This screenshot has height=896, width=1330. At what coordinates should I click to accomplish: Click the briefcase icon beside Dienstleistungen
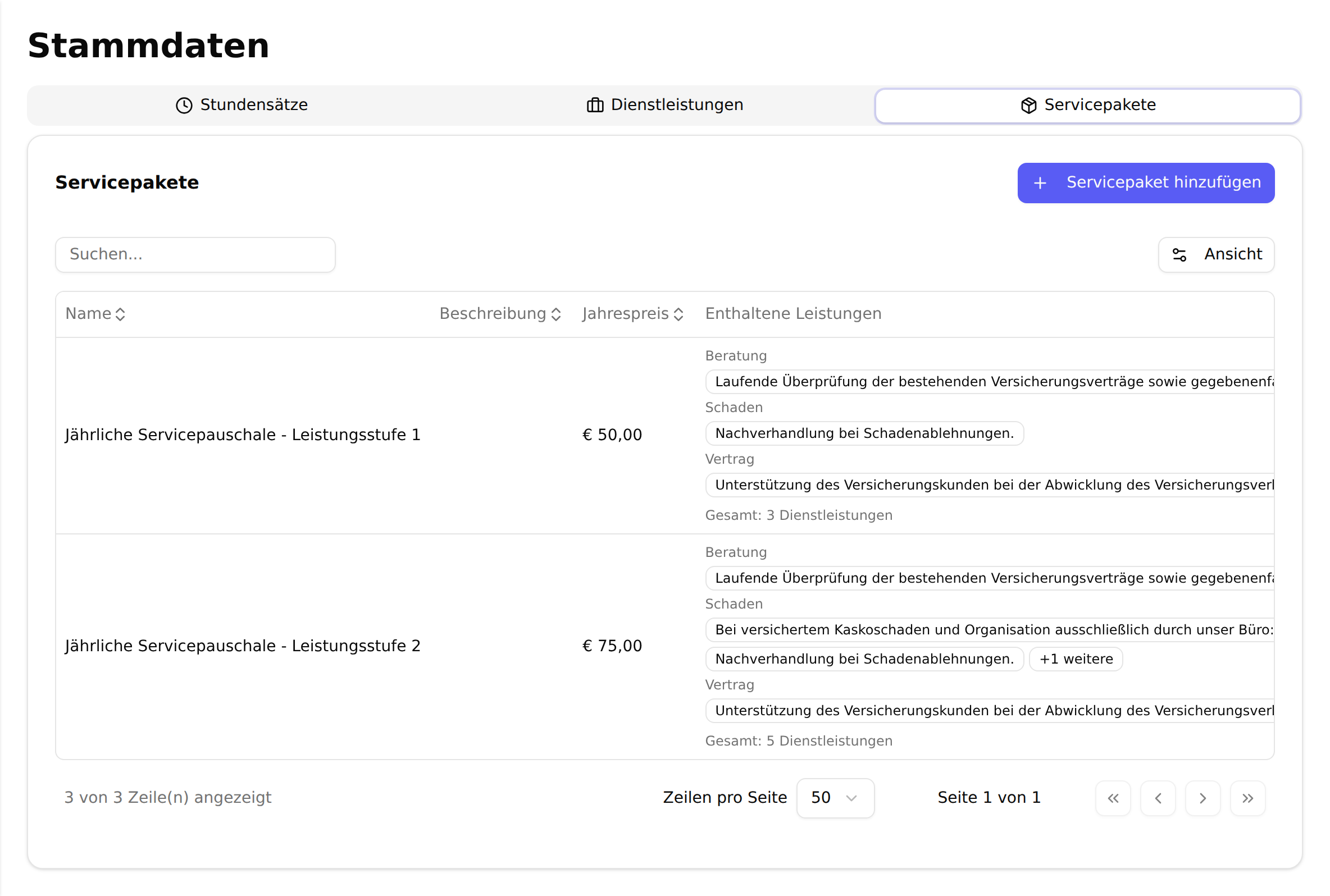point(594,105)
